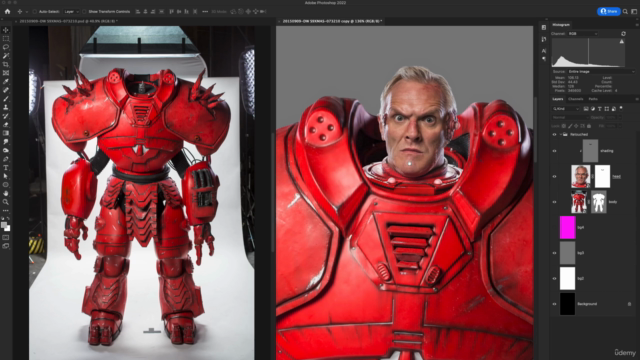Hide the head layer
Viewport: 640px width, 360px height.
point(554,177)
